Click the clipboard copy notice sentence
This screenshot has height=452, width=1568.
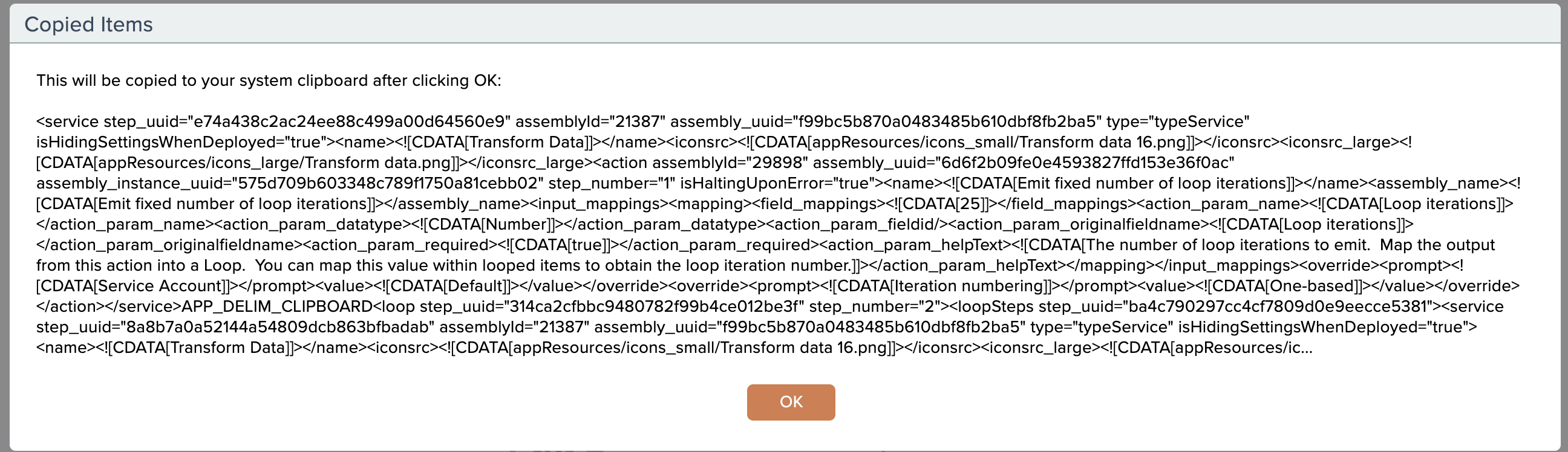point(269,80)
